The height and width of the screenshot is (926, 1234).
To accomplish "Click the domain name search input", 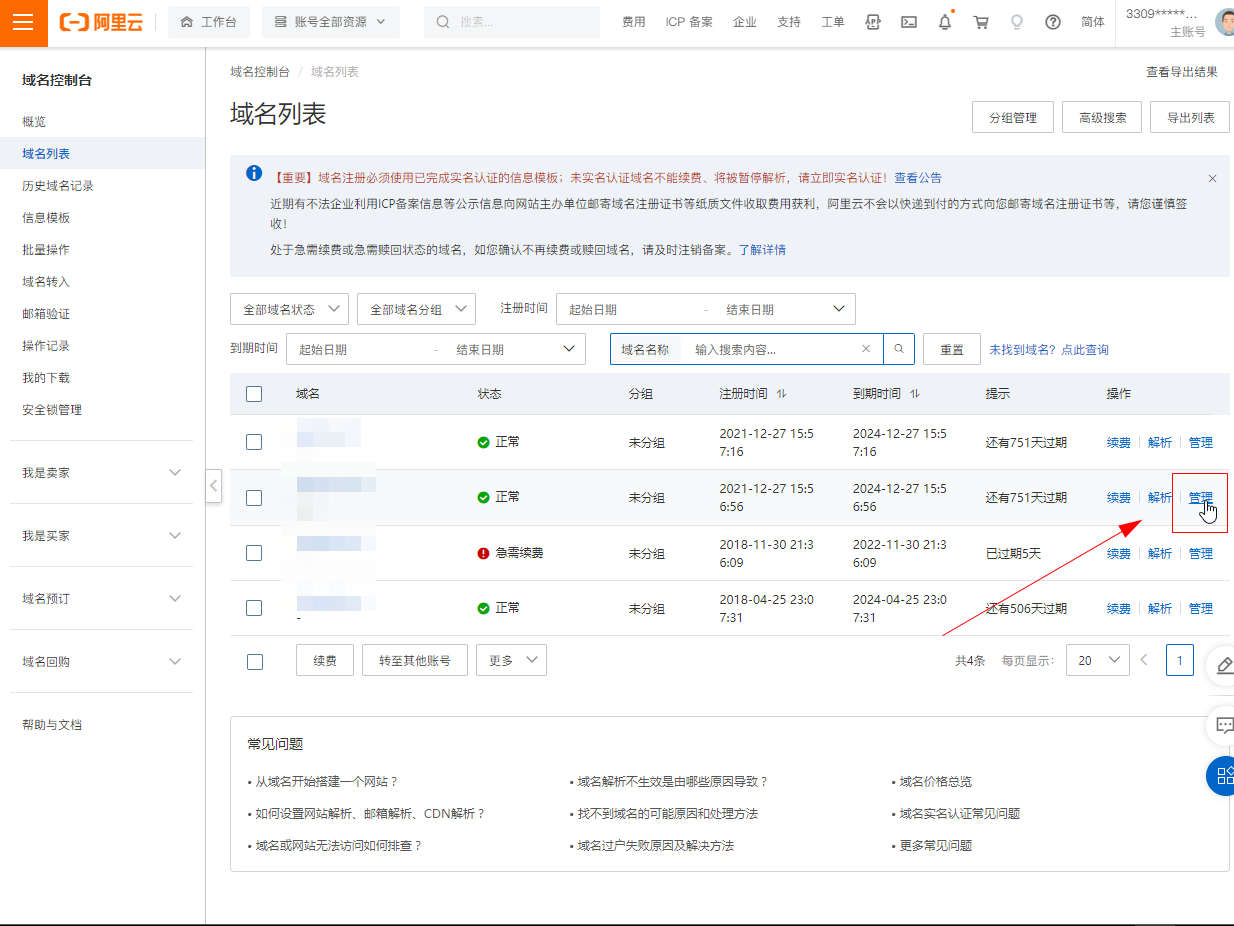I will click(770, 349).
